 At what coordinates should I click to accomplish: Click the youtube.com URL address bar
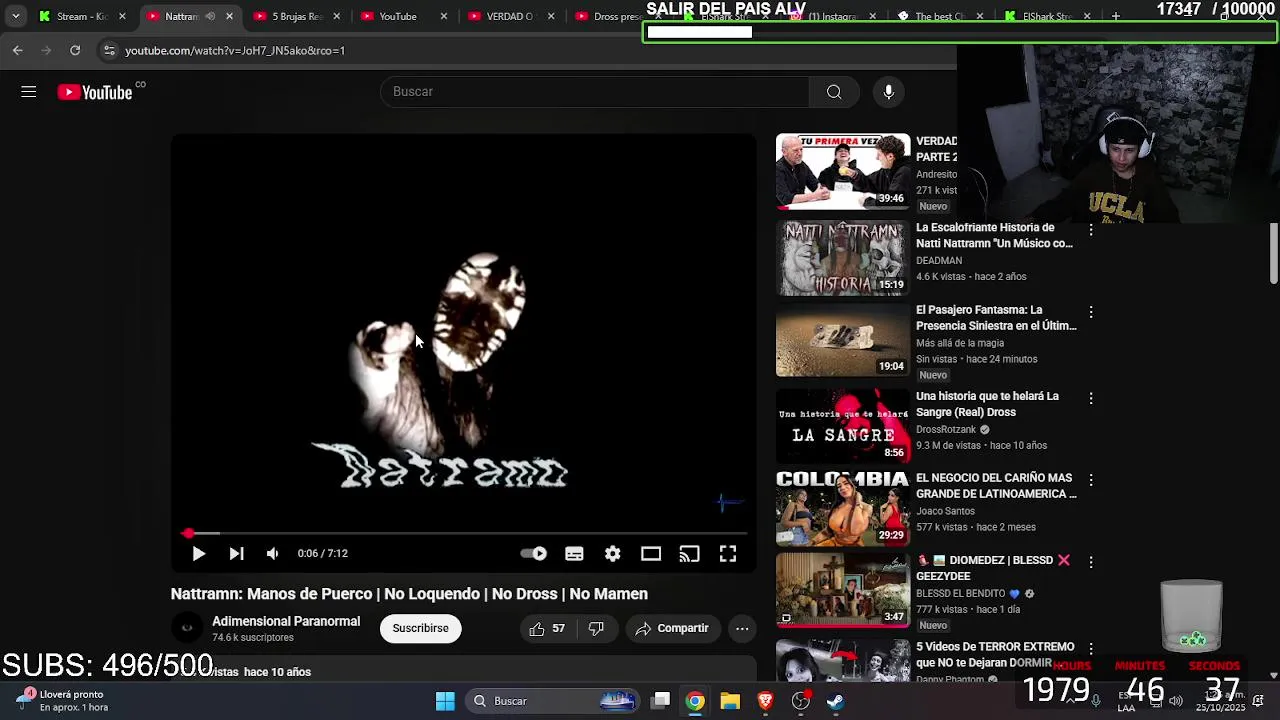tap(235, 50)
